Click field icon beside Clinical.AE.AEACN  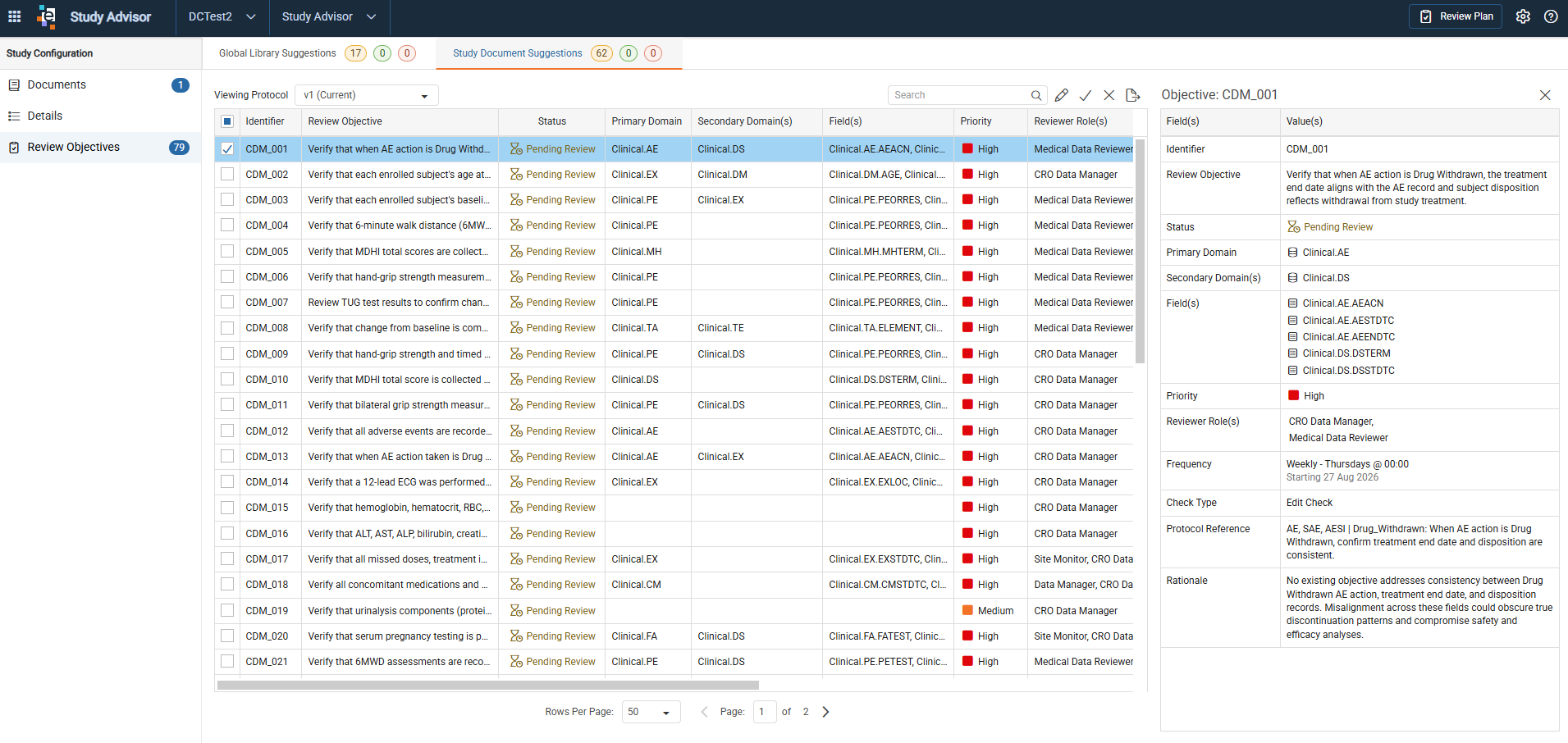[1293, 303]
